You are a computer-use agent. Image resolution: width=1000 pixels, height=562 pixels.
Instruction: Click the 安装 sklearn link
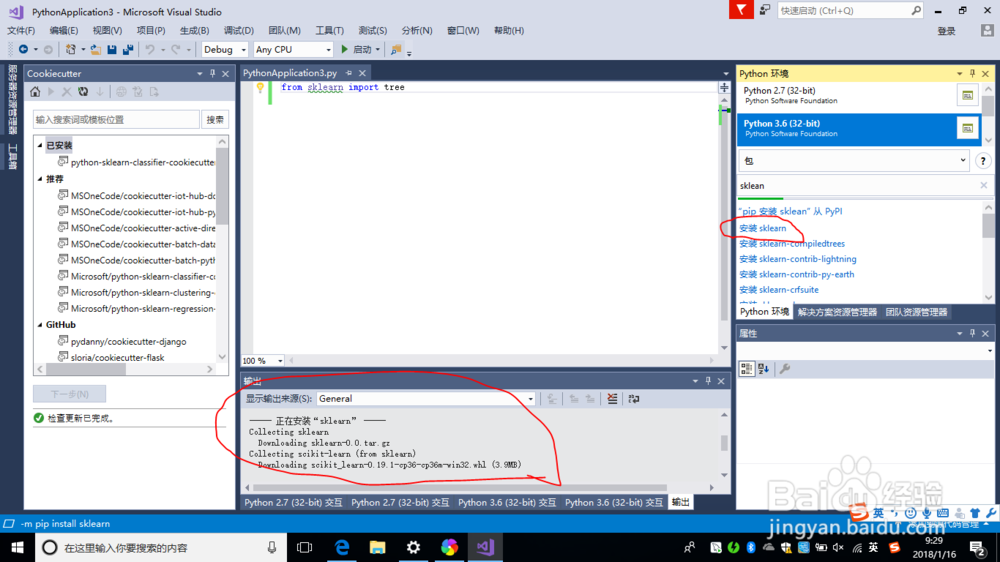763,228
